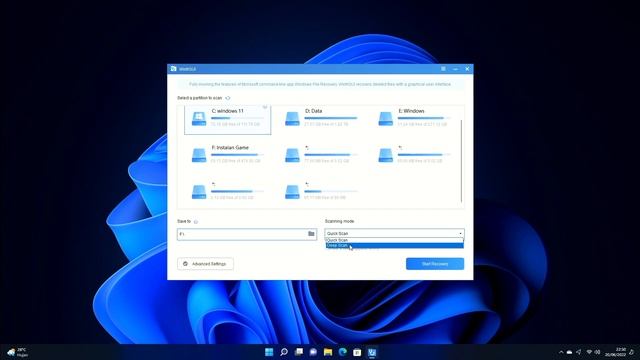640x360 pixels.
Task: Click the Start Recovery button
Action: pos(435,264)
